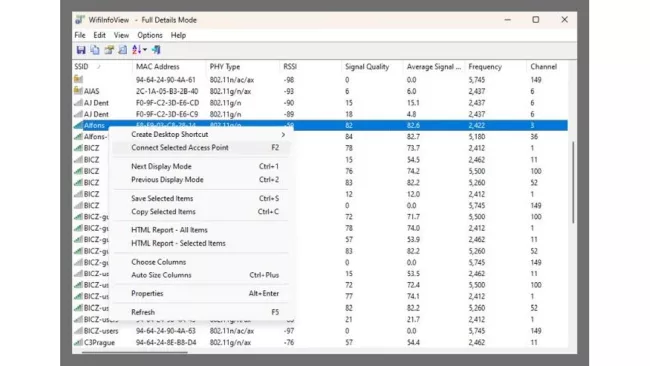Select HTML Report - All Items
The image size is (650, 366).
[x=200, y=230]
